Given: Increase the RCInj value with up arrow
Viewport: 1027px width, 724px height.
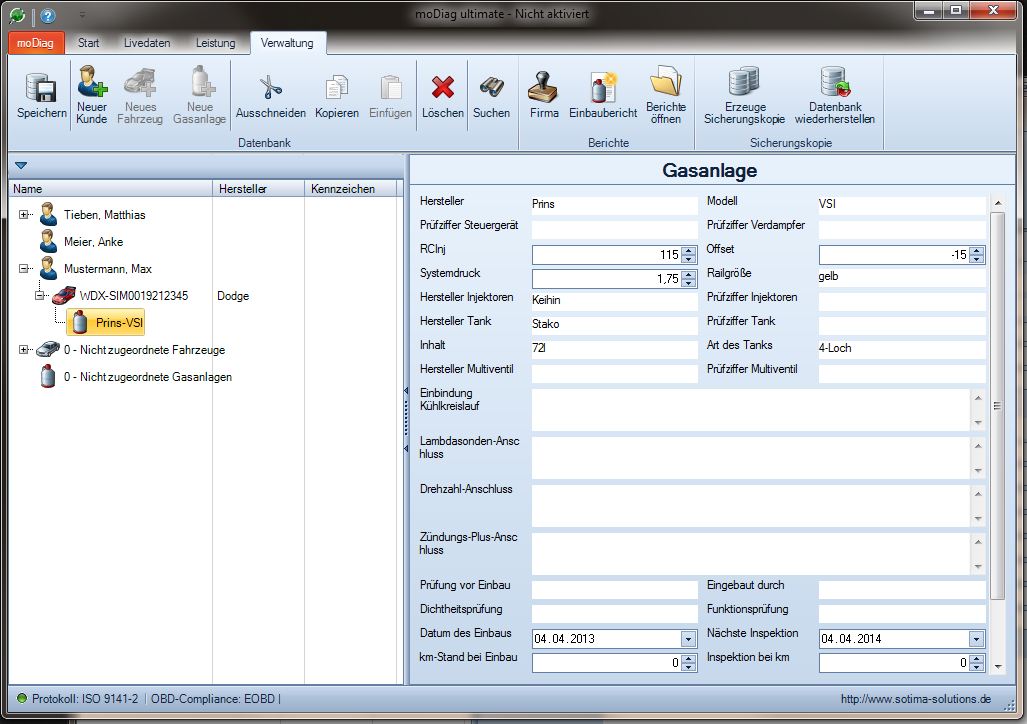Looking at the screenshot, I should [688, 251].
